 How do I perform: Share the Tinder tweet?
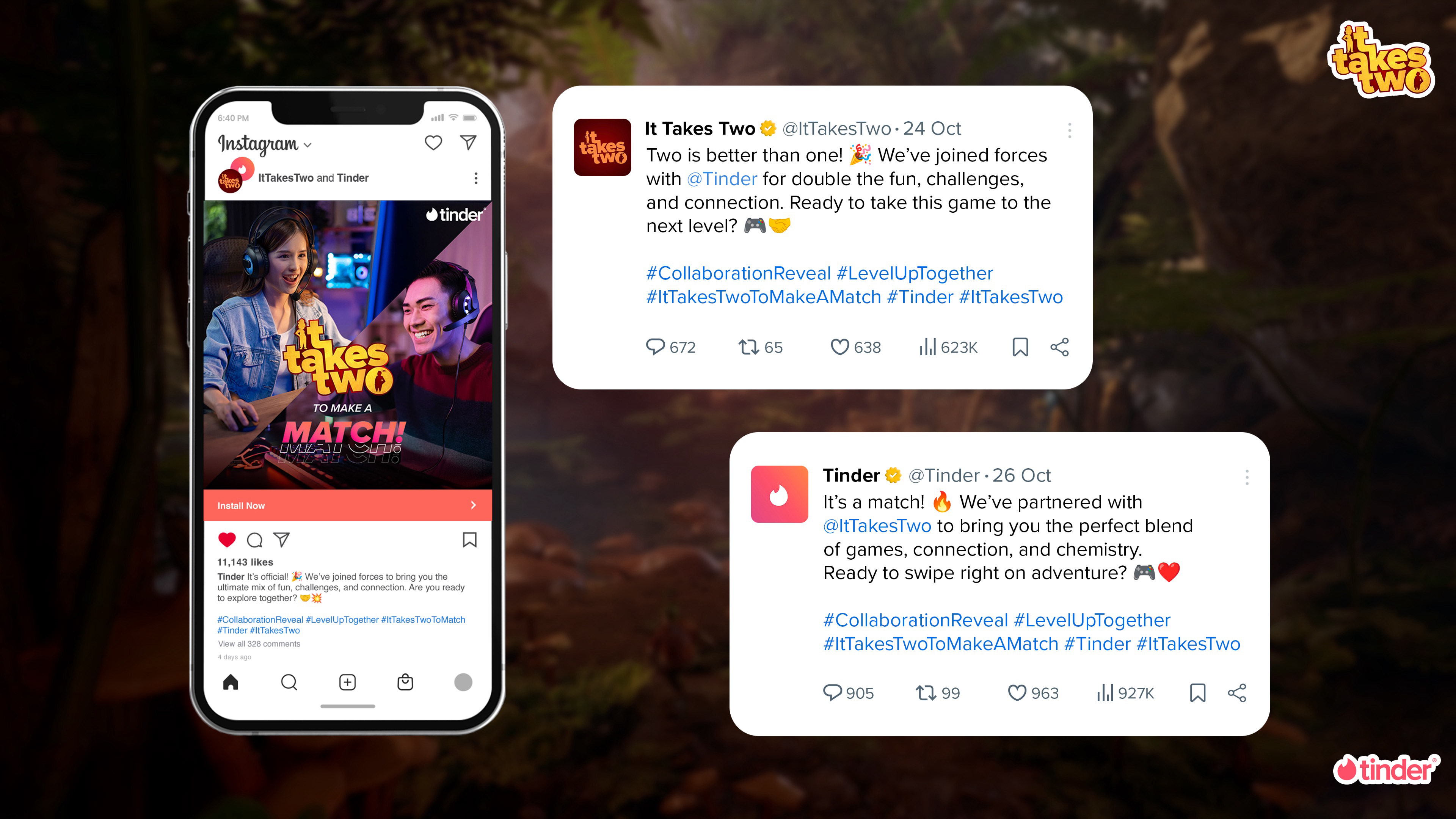click(1237, 693)
